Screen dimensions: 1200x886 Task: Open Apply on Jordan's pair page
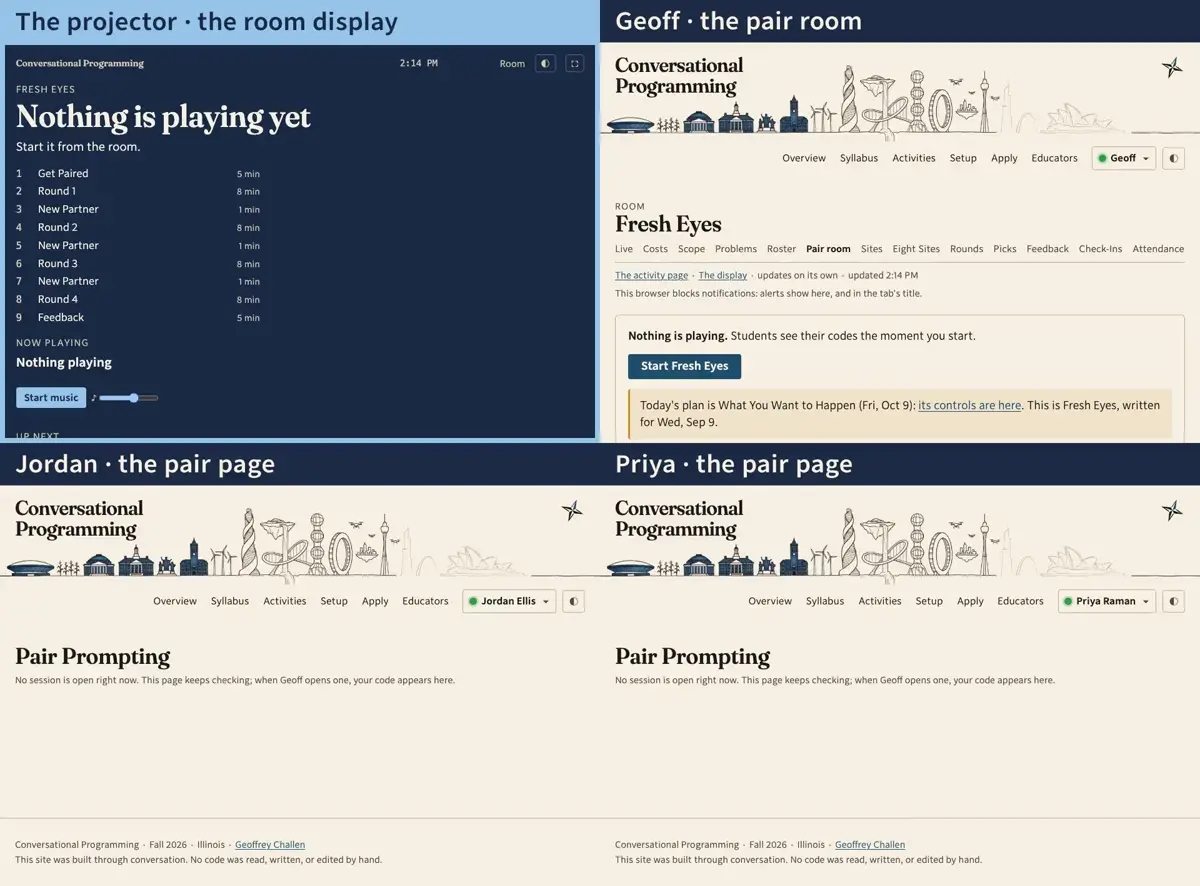tap(375, 601)
